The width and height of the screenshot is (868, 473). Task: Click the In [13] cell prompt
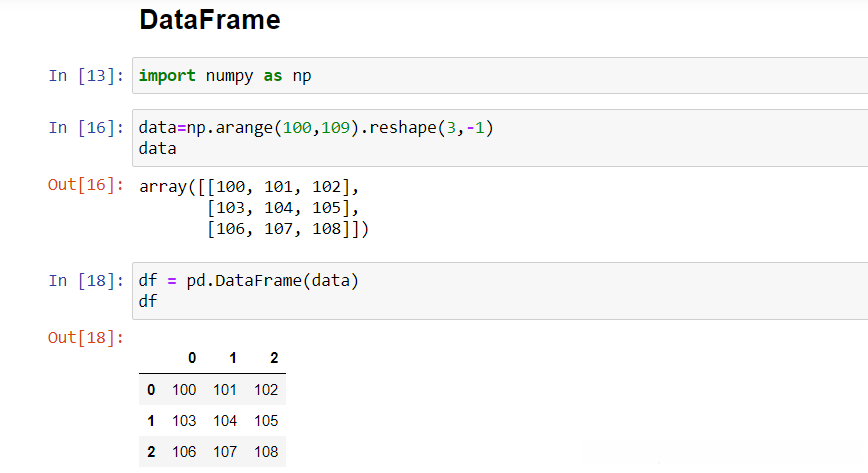click(x=87, y=76)
